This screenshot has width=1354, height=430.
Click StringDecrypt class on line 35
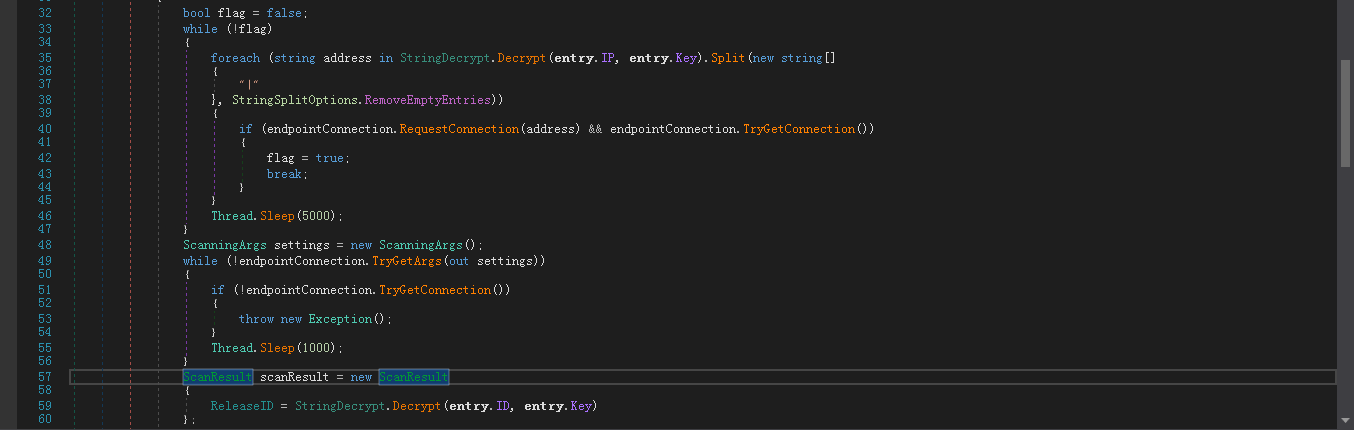pos(437,58)
